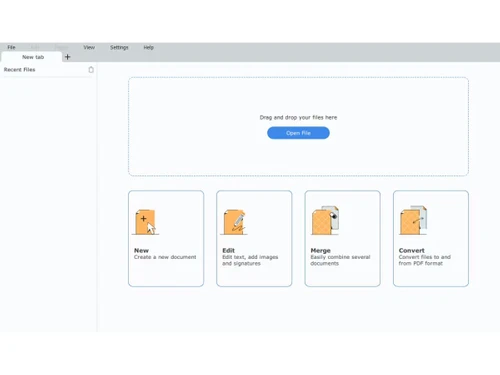Screen dimensions: 500x375
Task: Open the Settings menu
Action: click(x=119, y=47)
